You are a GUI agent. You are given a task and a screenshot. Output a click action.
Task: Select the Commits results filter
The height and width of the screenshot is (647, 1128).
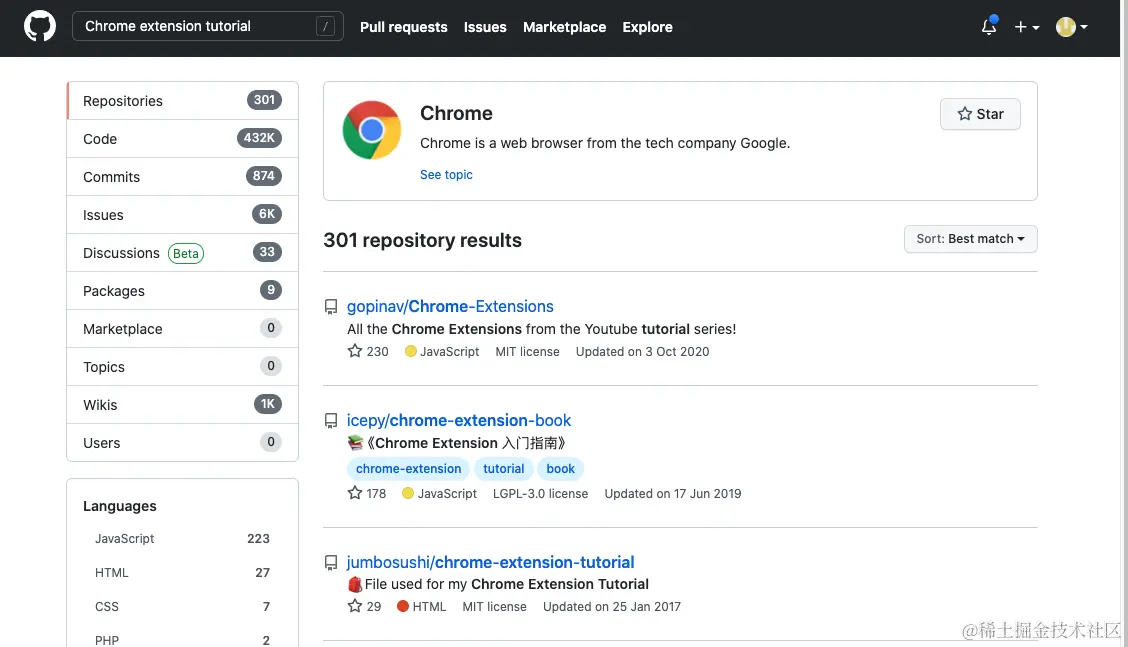click(x=182, y=177)
